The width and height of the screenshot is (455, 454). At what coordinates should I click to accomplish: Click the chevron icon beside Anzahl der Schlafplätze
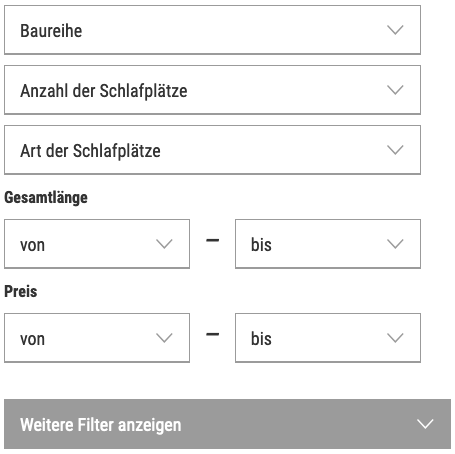[395, 90]
